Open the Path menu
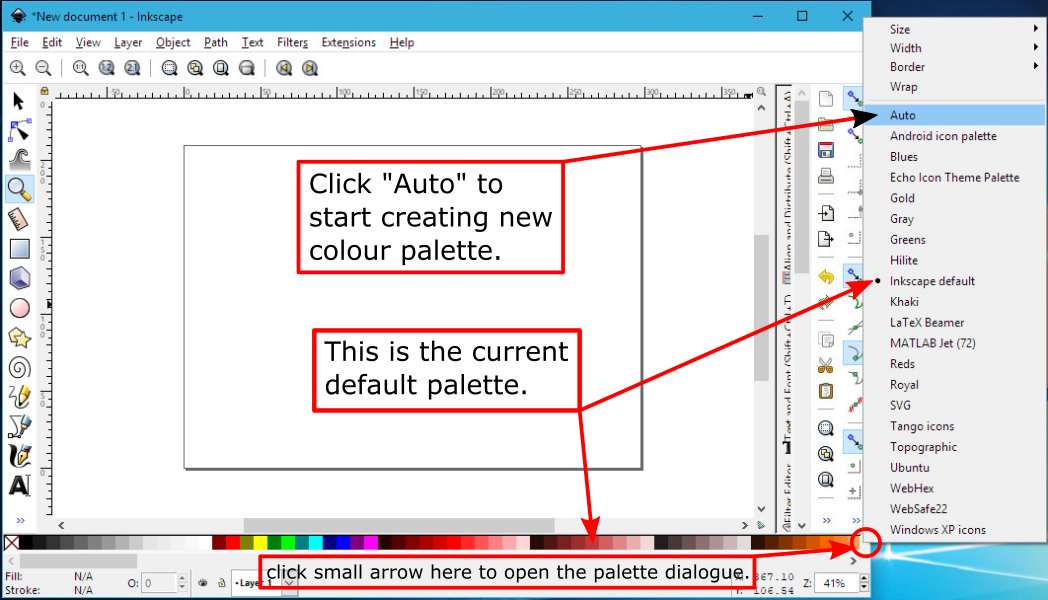The image size is (1048, 600). 215,42
